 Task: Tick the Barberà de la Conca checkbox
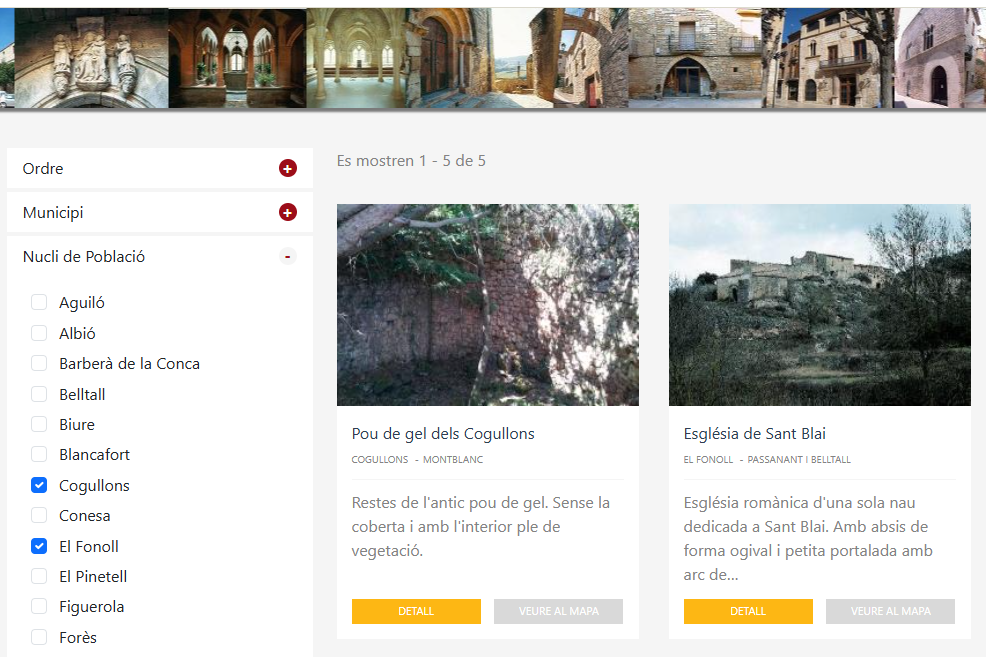39,364
